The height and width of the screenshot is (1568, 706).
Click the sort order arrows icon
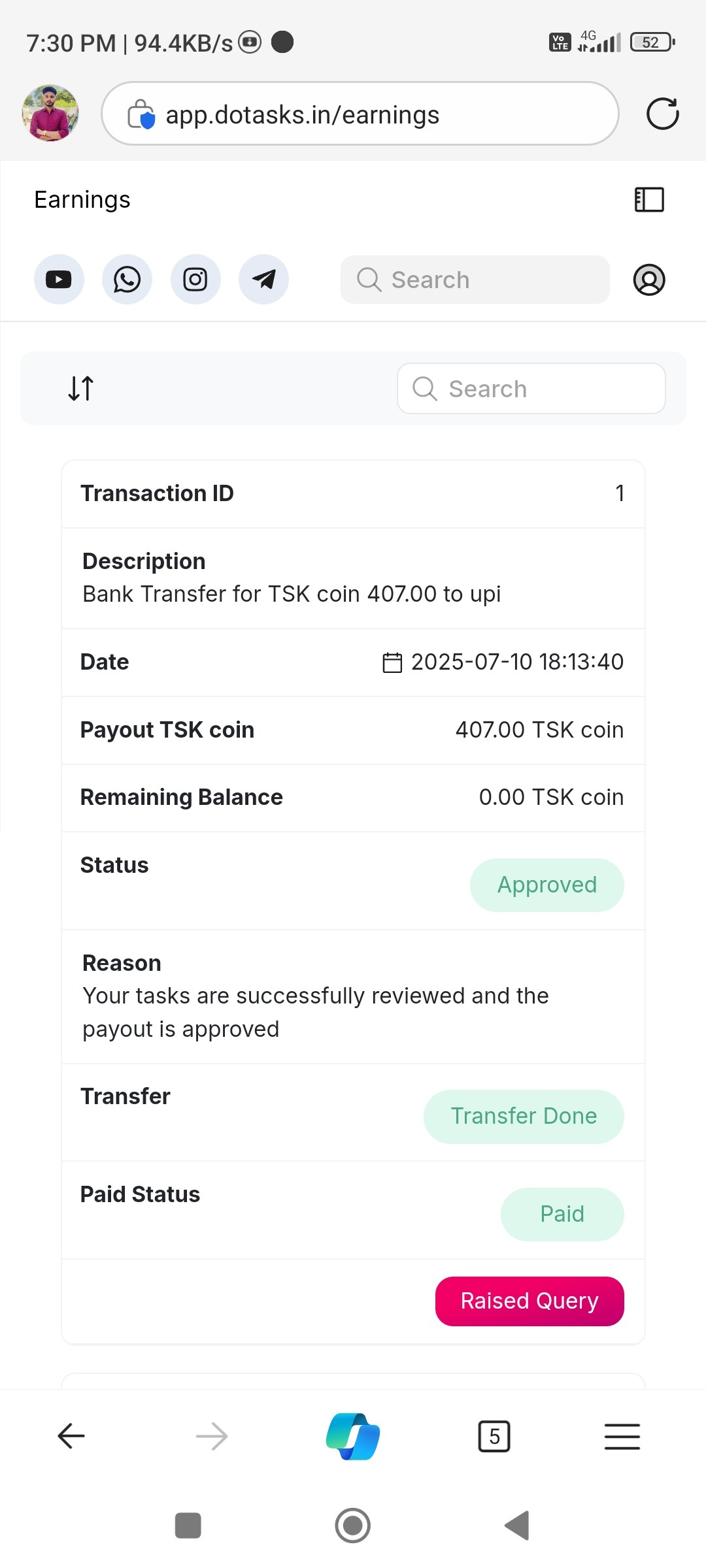point(81,388)
